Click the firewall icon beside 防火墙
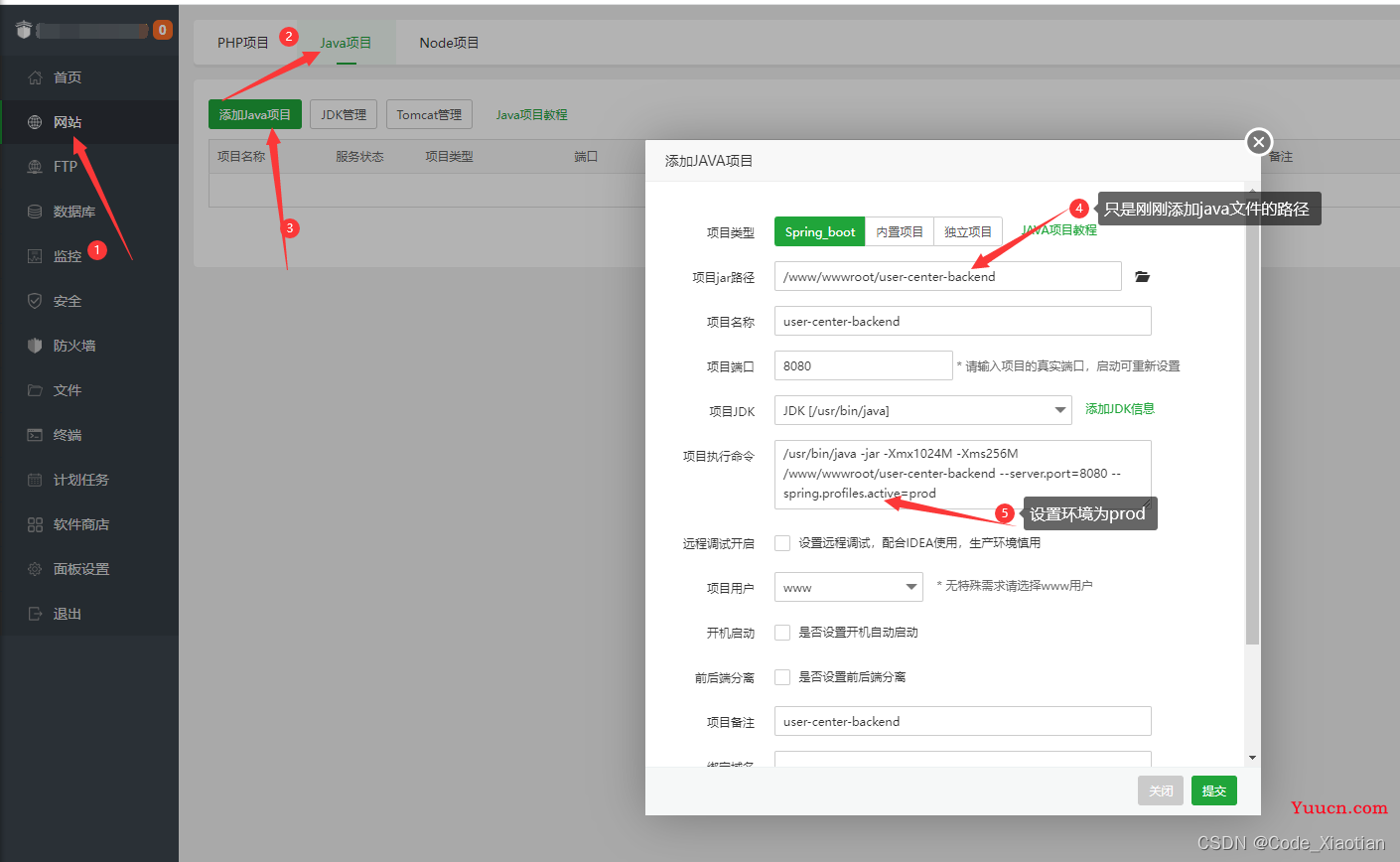This screenshot has width=1400, height=862. [x=35, y=346]
